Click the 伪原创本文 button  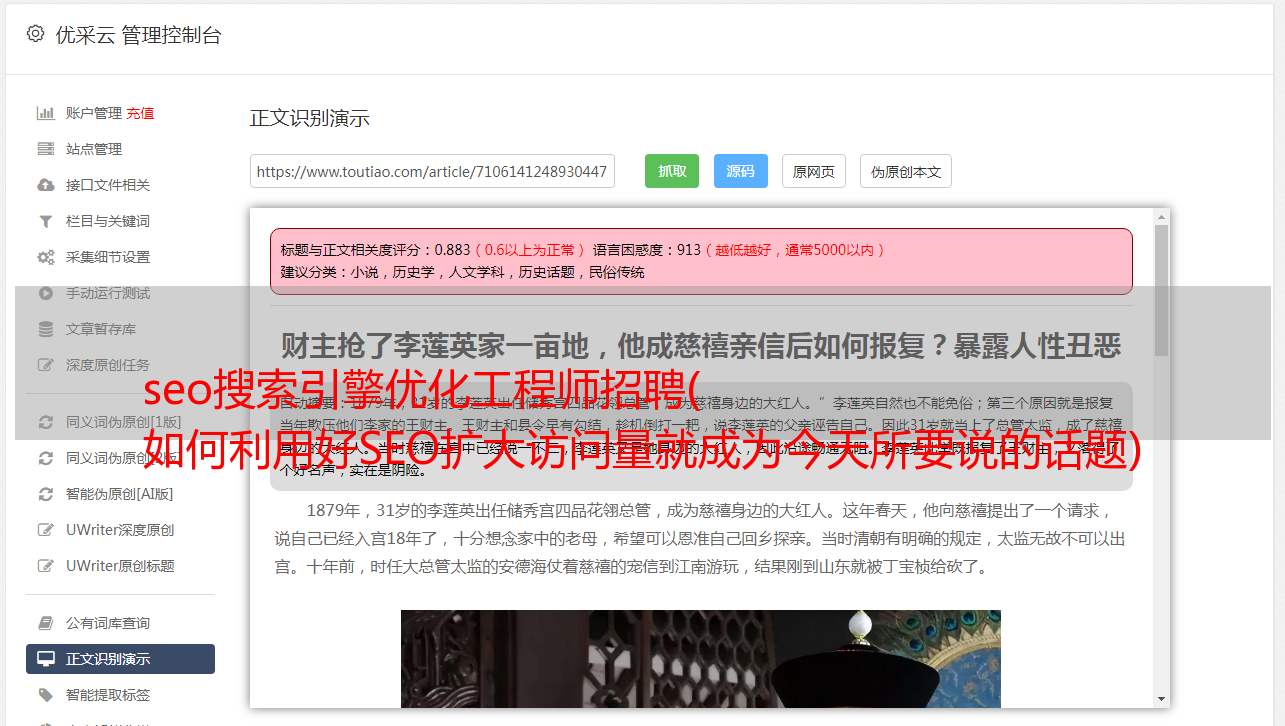point(906,171)
